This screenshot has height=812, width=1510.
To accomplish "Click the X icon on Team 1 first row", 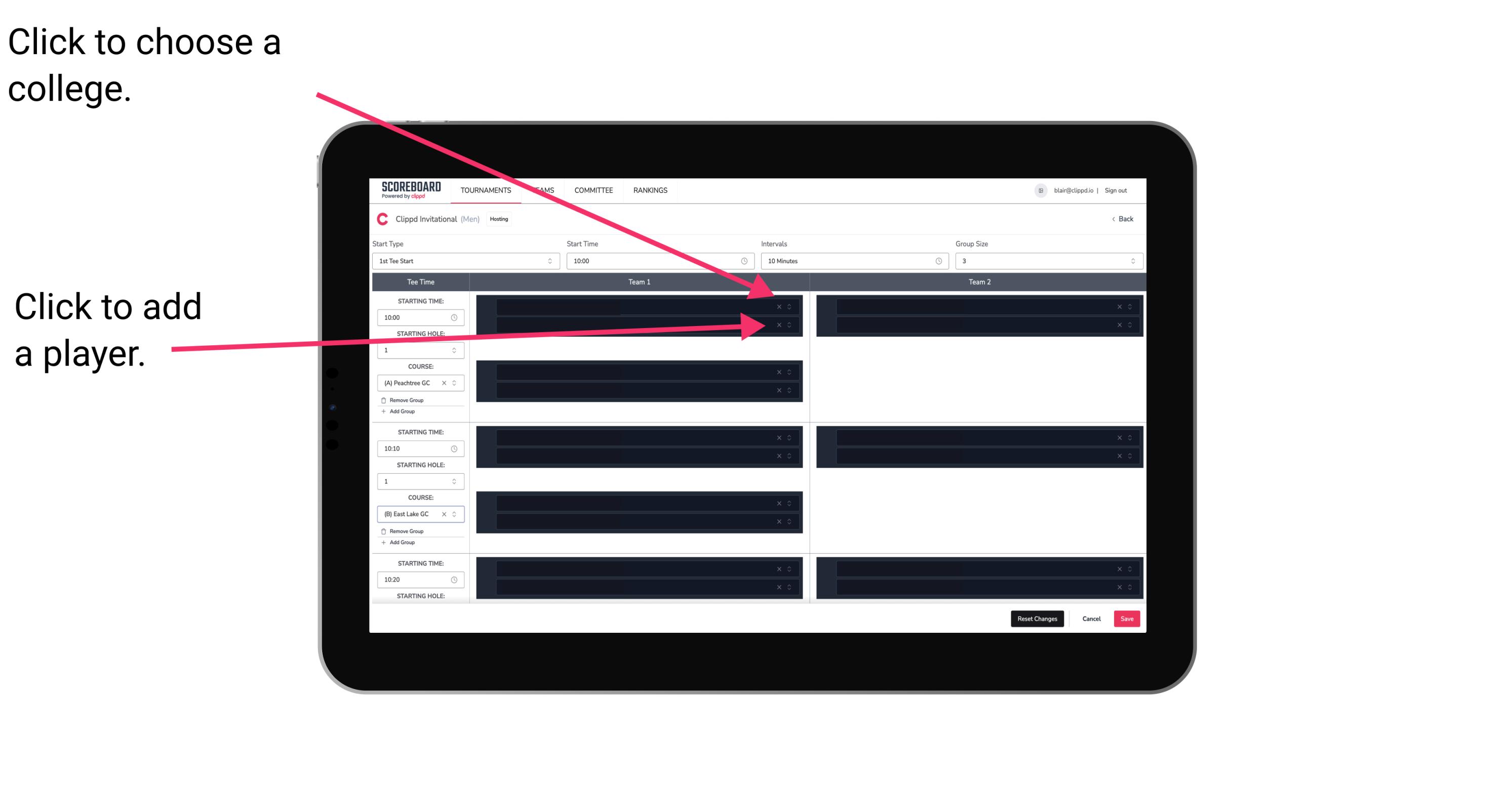I will (x=779, y=307).
